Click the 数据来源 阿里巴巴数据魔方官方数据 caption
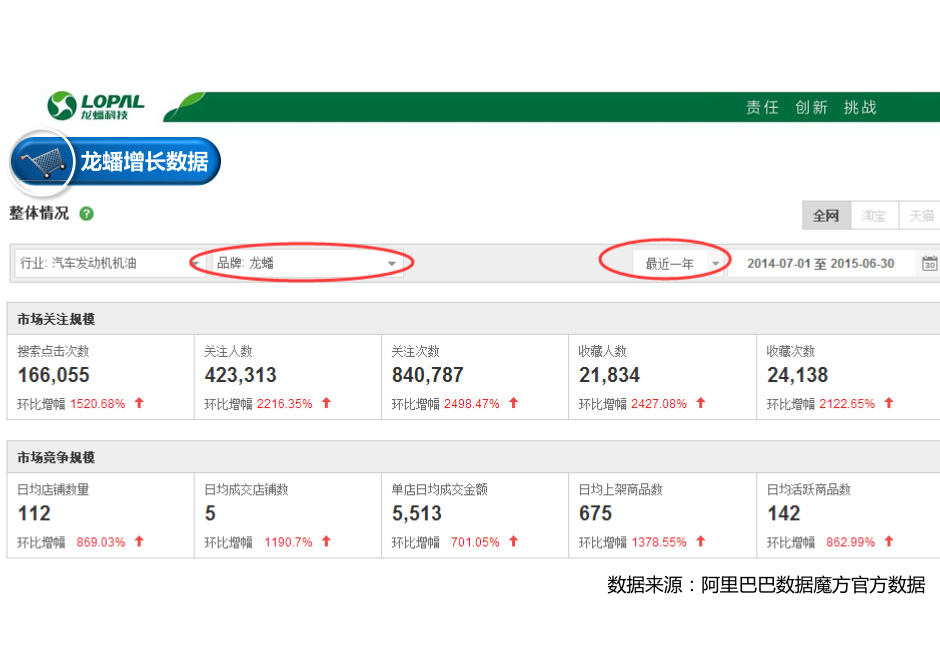This screenshot has width=940, height=660. (x=766, y=585)
